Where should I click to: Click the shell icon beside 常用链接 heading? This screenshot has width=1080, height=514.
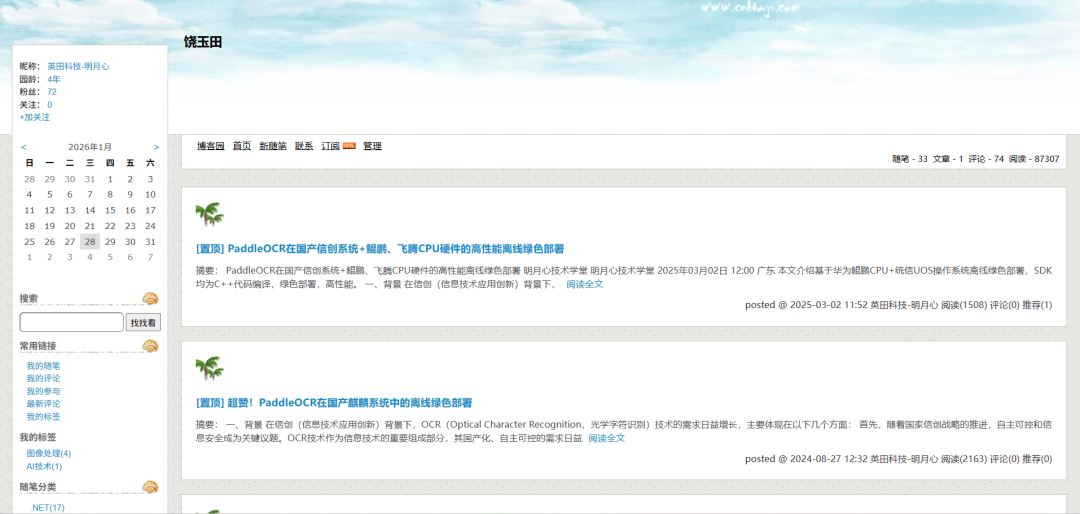coord(150,346)
